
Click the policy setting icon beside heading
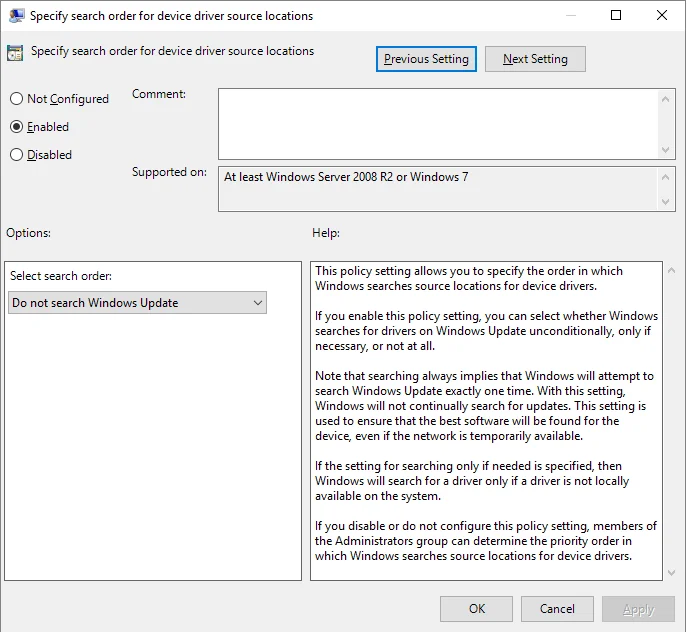[x=15, y=53]
